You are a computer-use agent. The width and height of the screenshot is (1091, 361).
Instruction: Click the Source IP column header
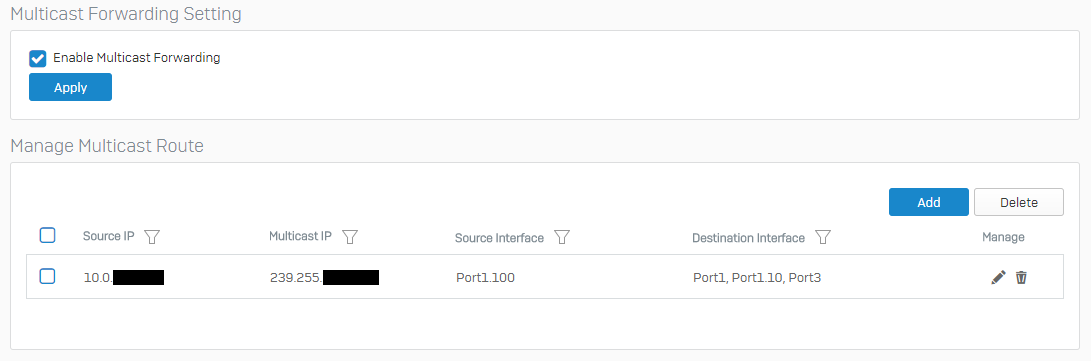click(x=109, y=236)
